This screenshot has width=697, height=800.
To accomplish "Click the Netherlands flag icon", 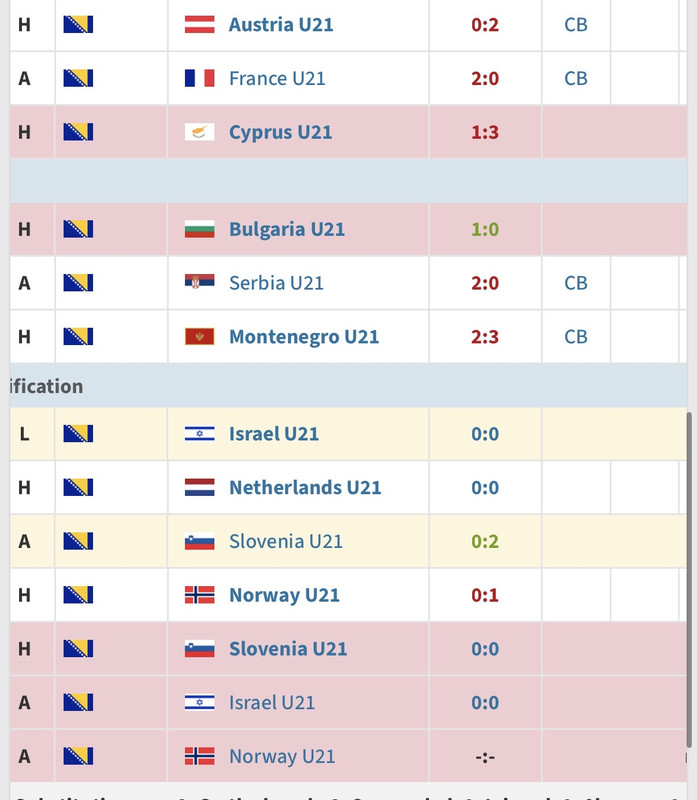I will tap(199, 487).
